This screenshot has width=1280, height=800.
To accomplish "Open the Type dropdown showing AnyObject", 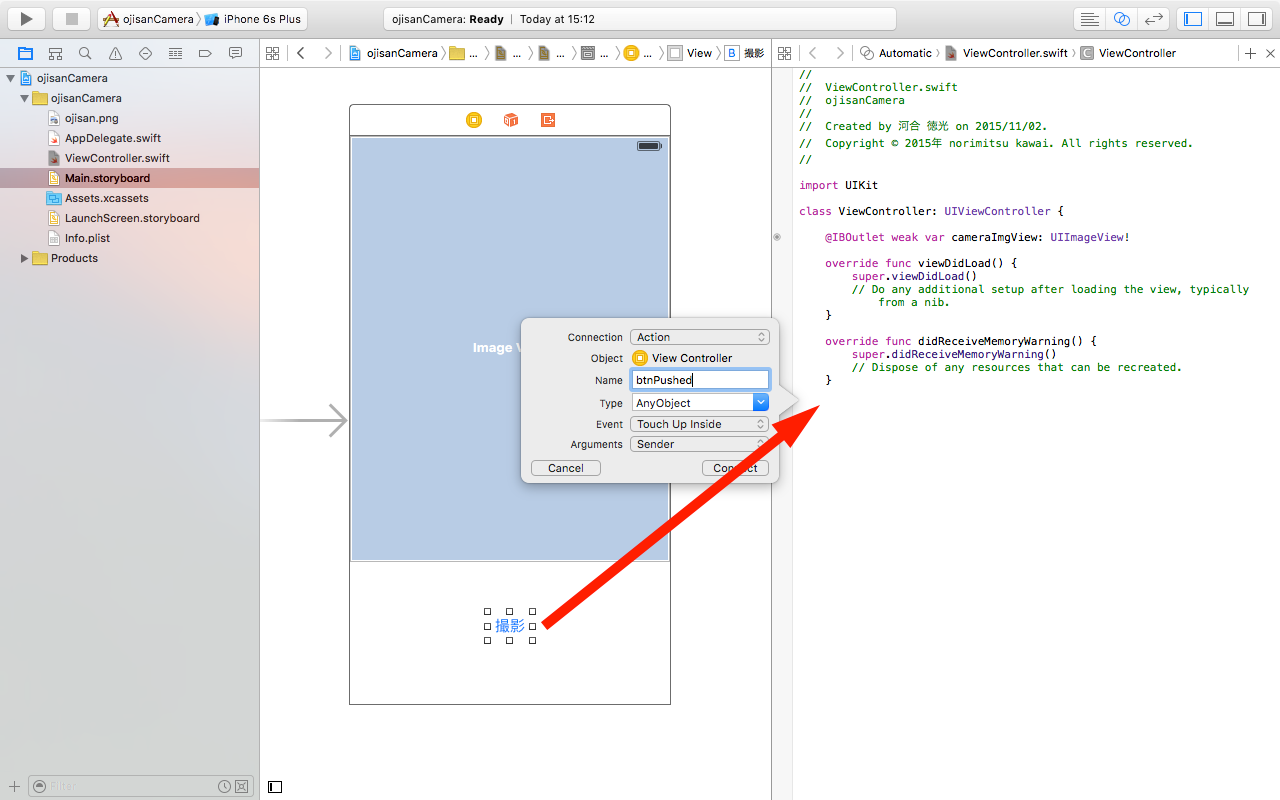I will (x=700, y=402).
